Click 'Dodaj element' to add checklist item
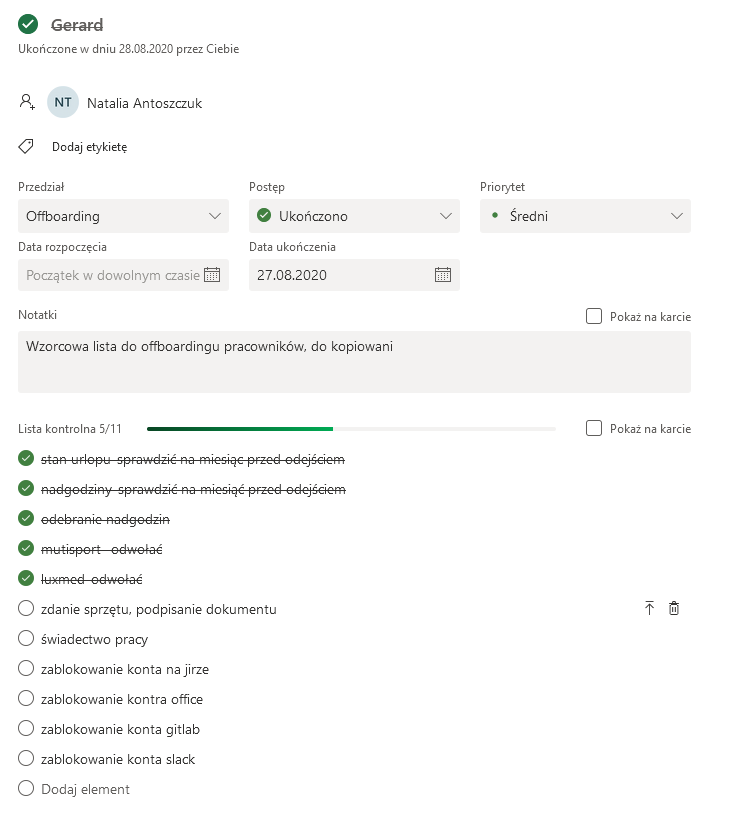This screenshot has width=740, height=814. [x=85, y=789]
